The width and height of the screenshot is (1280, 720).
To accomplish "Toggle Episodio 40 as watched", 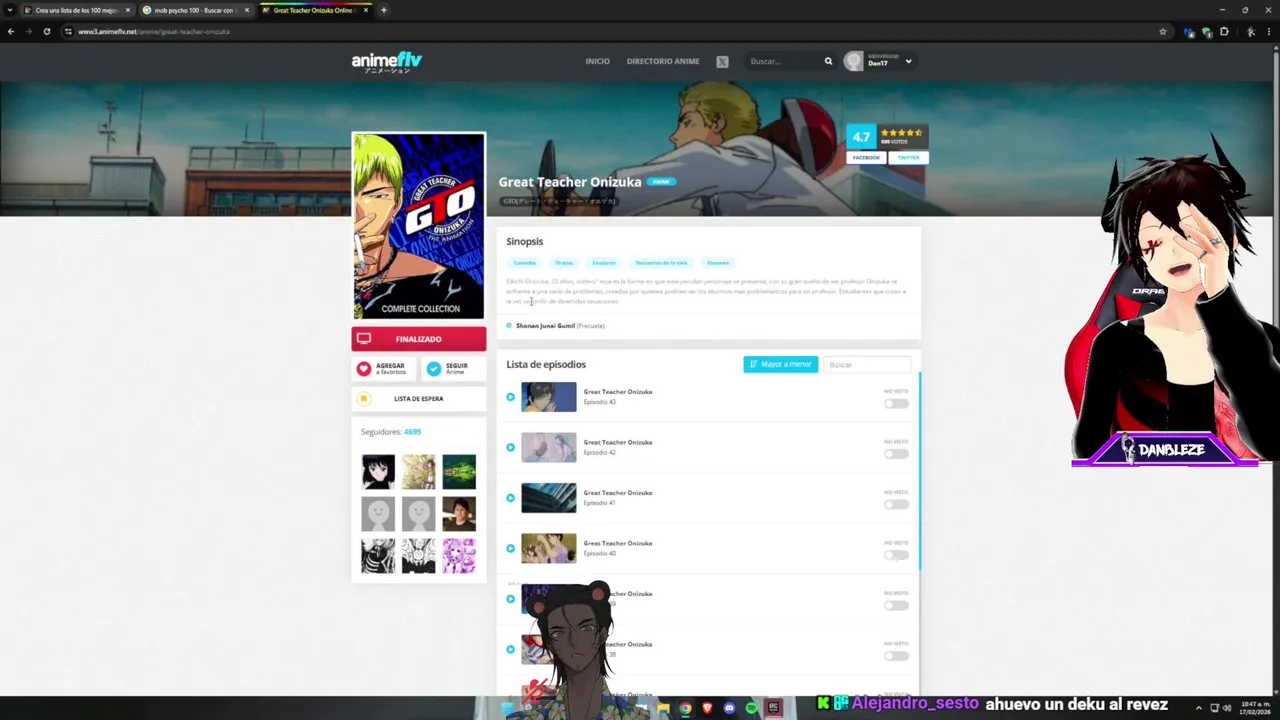I will tap(896, 555).
